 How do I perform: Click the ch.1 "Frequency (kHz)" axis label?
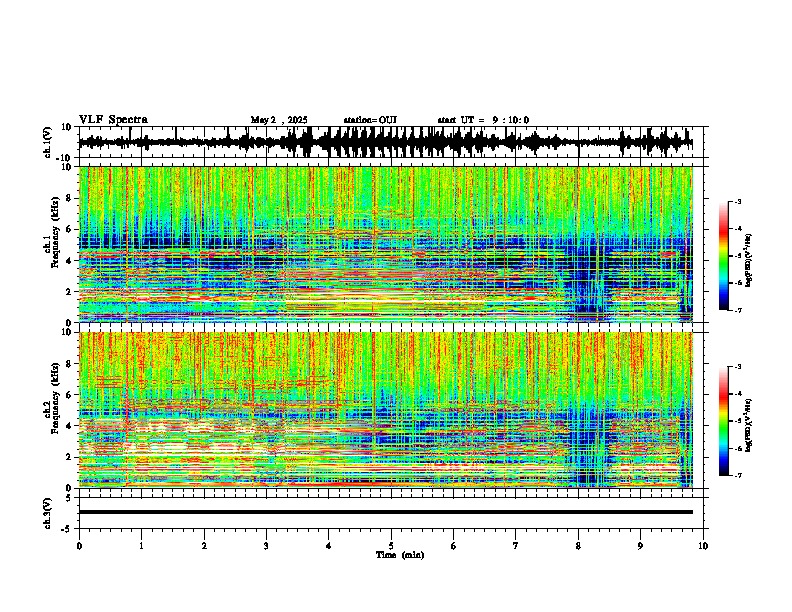(55, 232)
